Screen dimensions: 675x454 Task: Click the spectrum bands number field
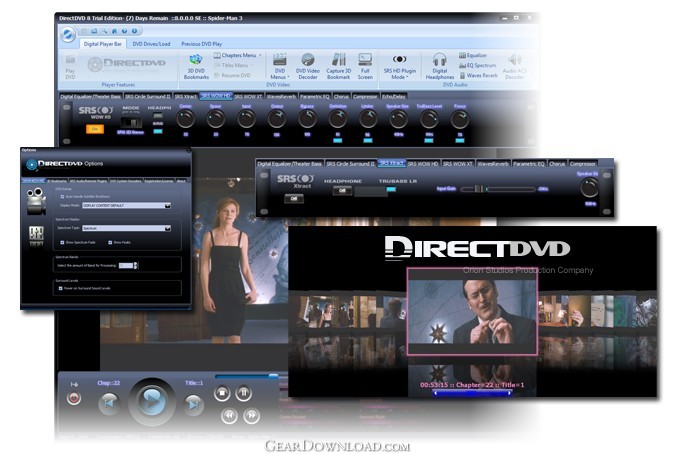(x=126, y=266)
